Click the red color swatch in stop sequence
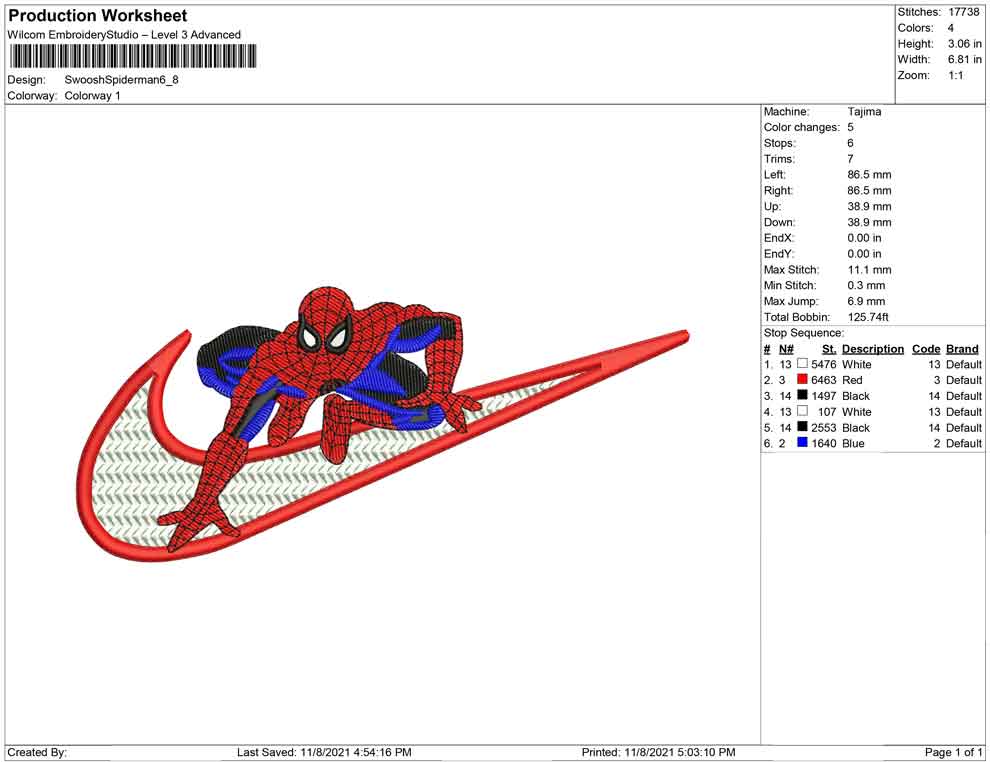 pos(802,379)
